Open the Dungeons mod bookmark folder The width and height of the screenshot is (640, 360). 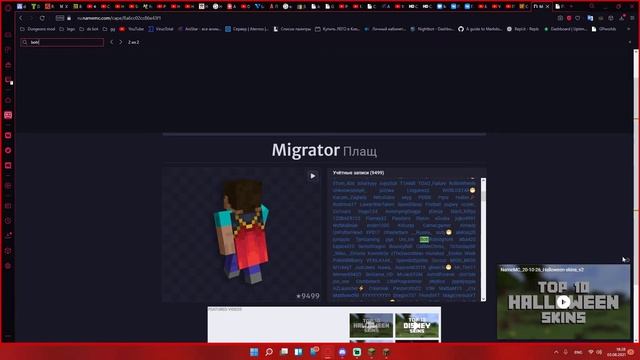[38, 29]
